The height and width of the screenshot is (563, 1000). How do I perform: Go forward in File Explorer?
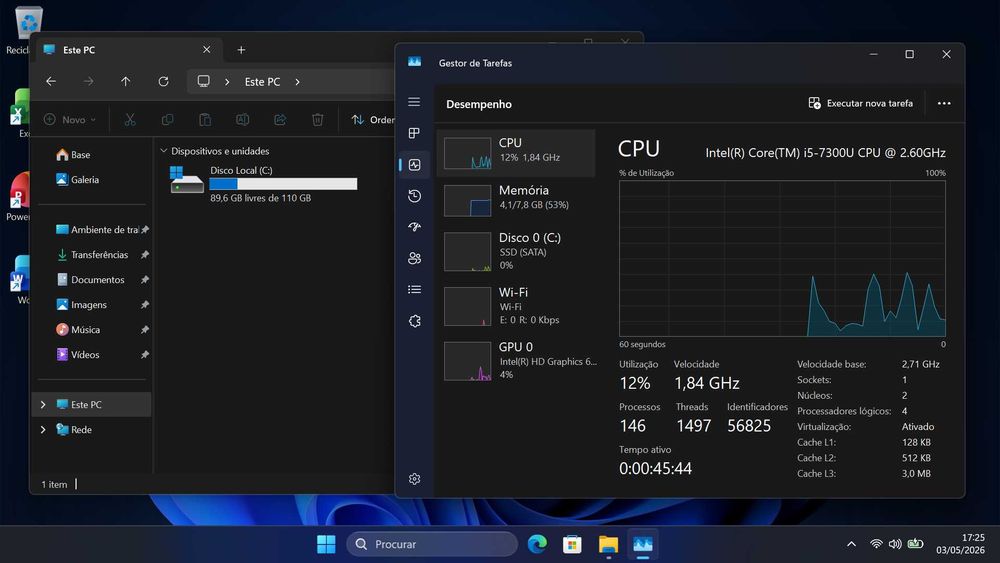[88, 82]
